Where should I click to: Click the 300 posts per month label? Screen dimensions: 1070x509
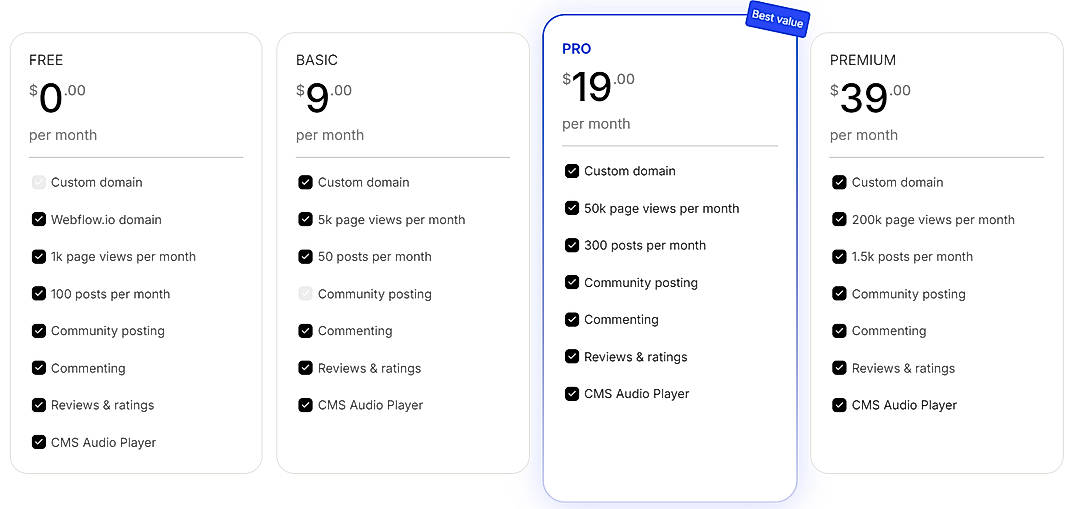click(645, 245)
